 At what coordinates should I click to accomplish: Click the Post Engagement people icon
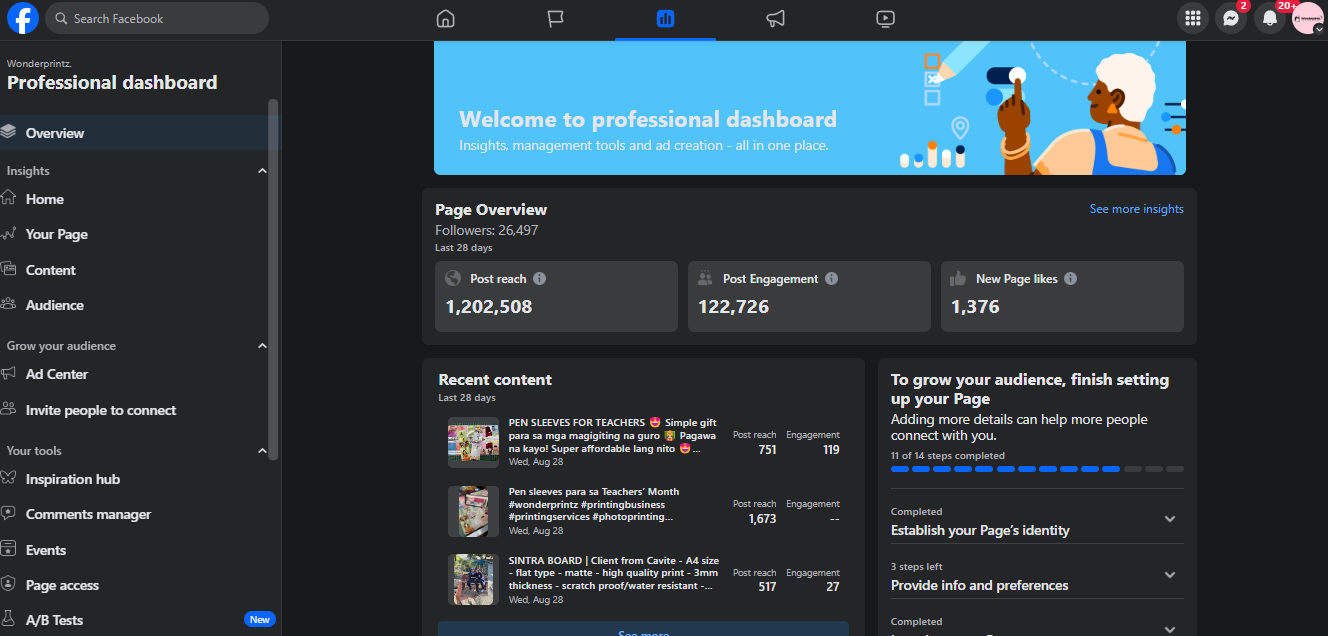coord(706,279)
